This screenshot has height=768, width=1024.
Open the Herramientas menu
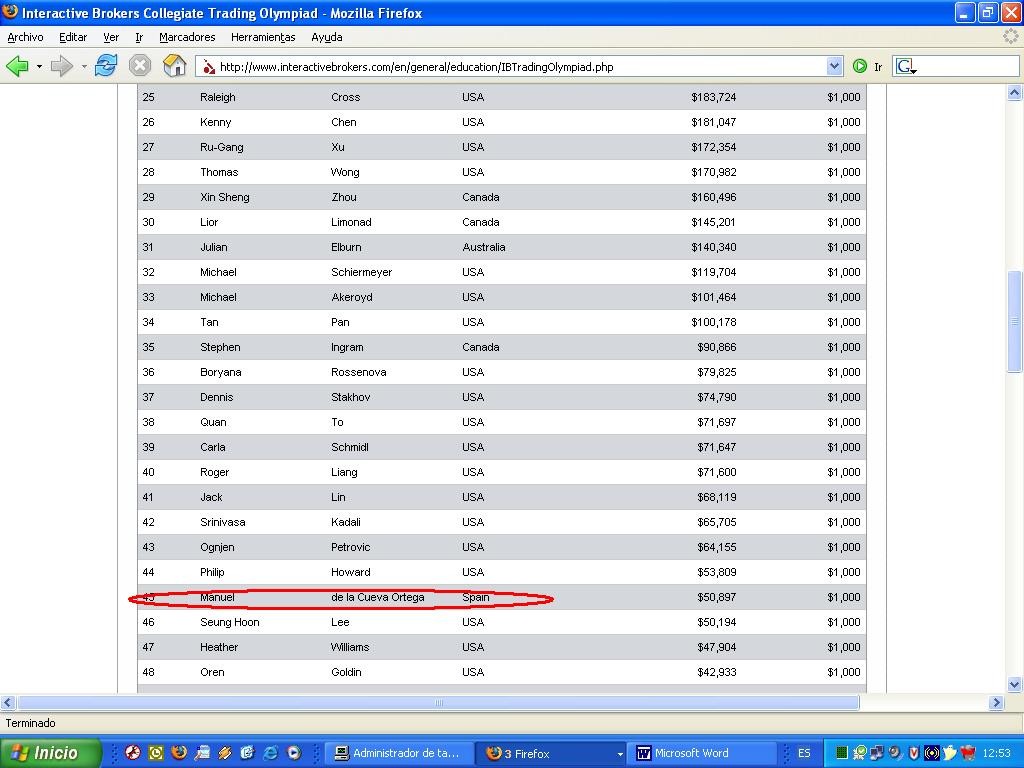tap(263, 37)
